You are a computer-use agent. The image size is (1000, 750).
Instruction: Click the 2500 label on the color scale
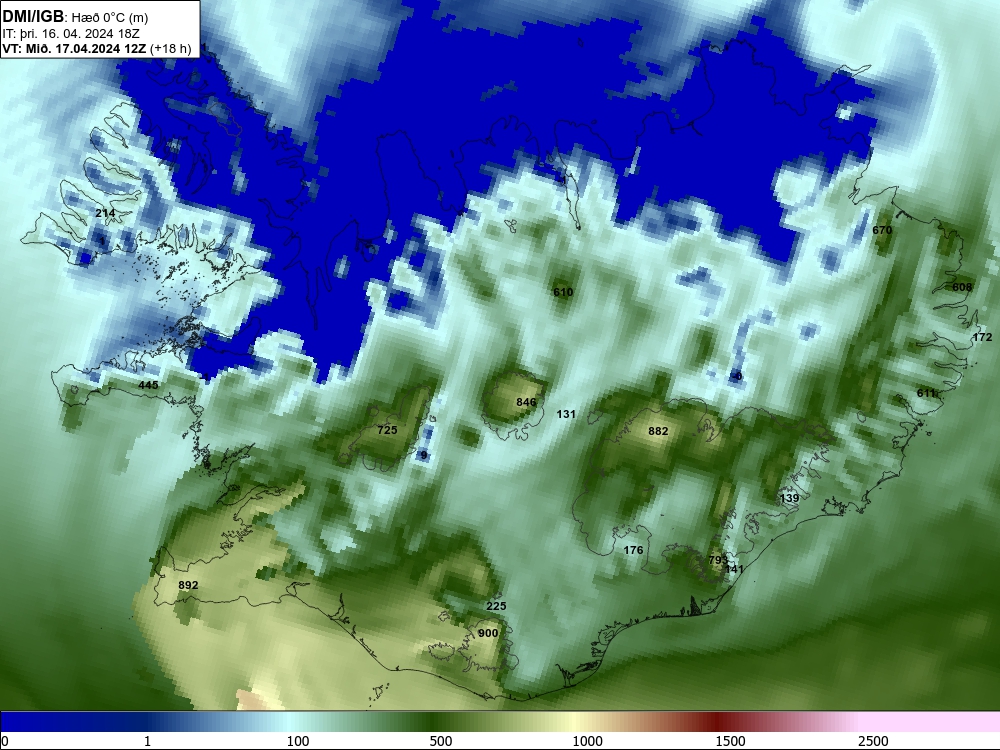tap(873, 741)
